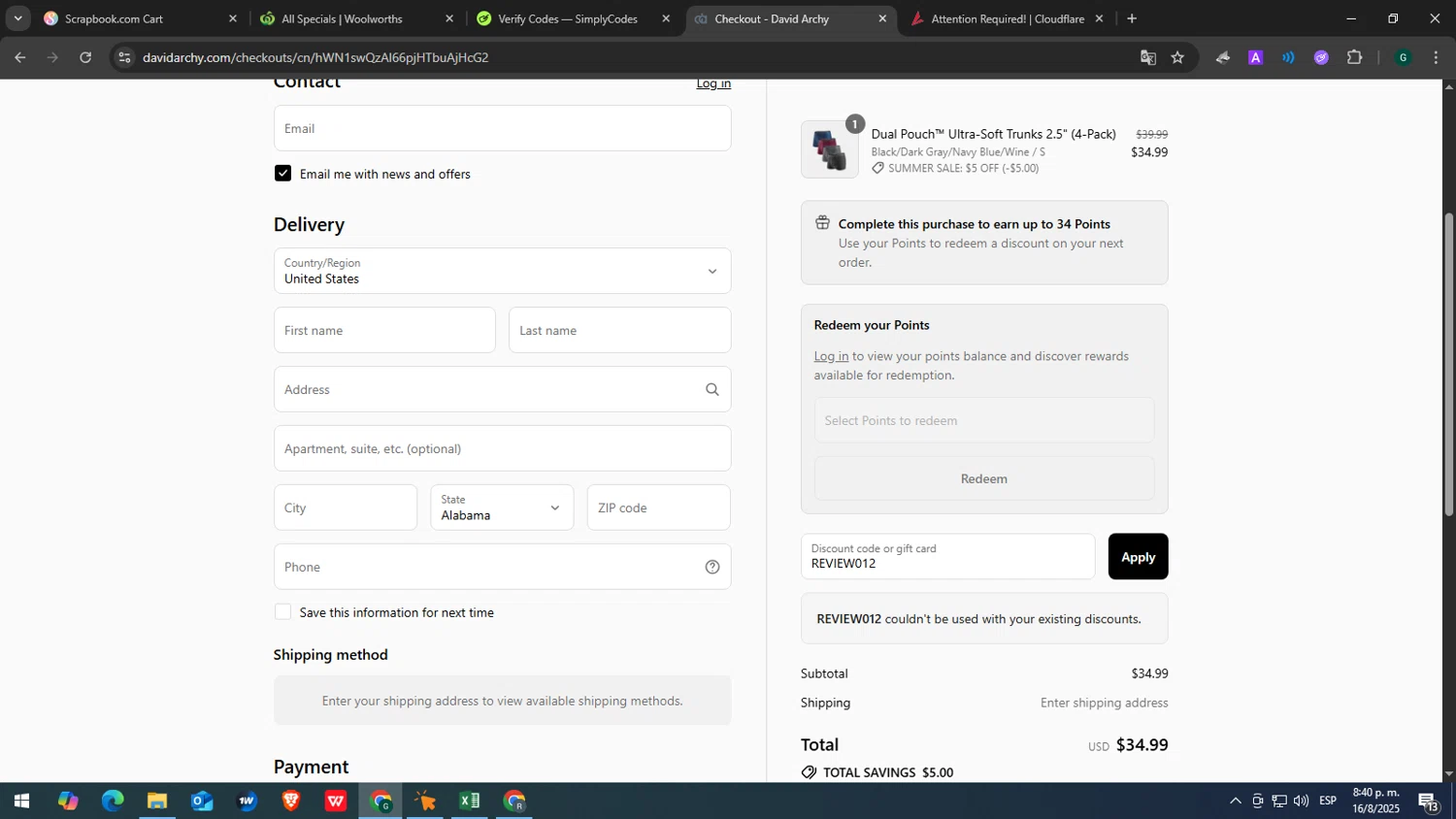
Task: Click the TOTAL SAVINGS $5.00 text
Action: click(888, 772)
